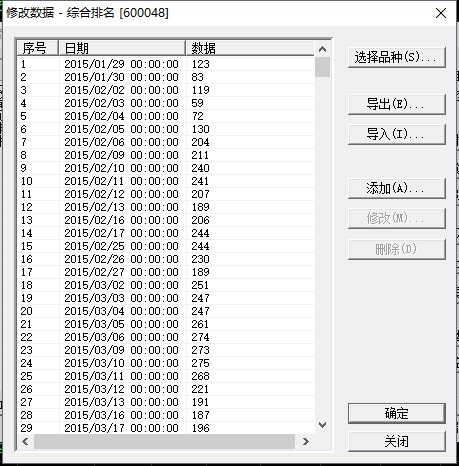Click data value 72 in row 5
Viewport: 459px width, 466px height.
197,116
